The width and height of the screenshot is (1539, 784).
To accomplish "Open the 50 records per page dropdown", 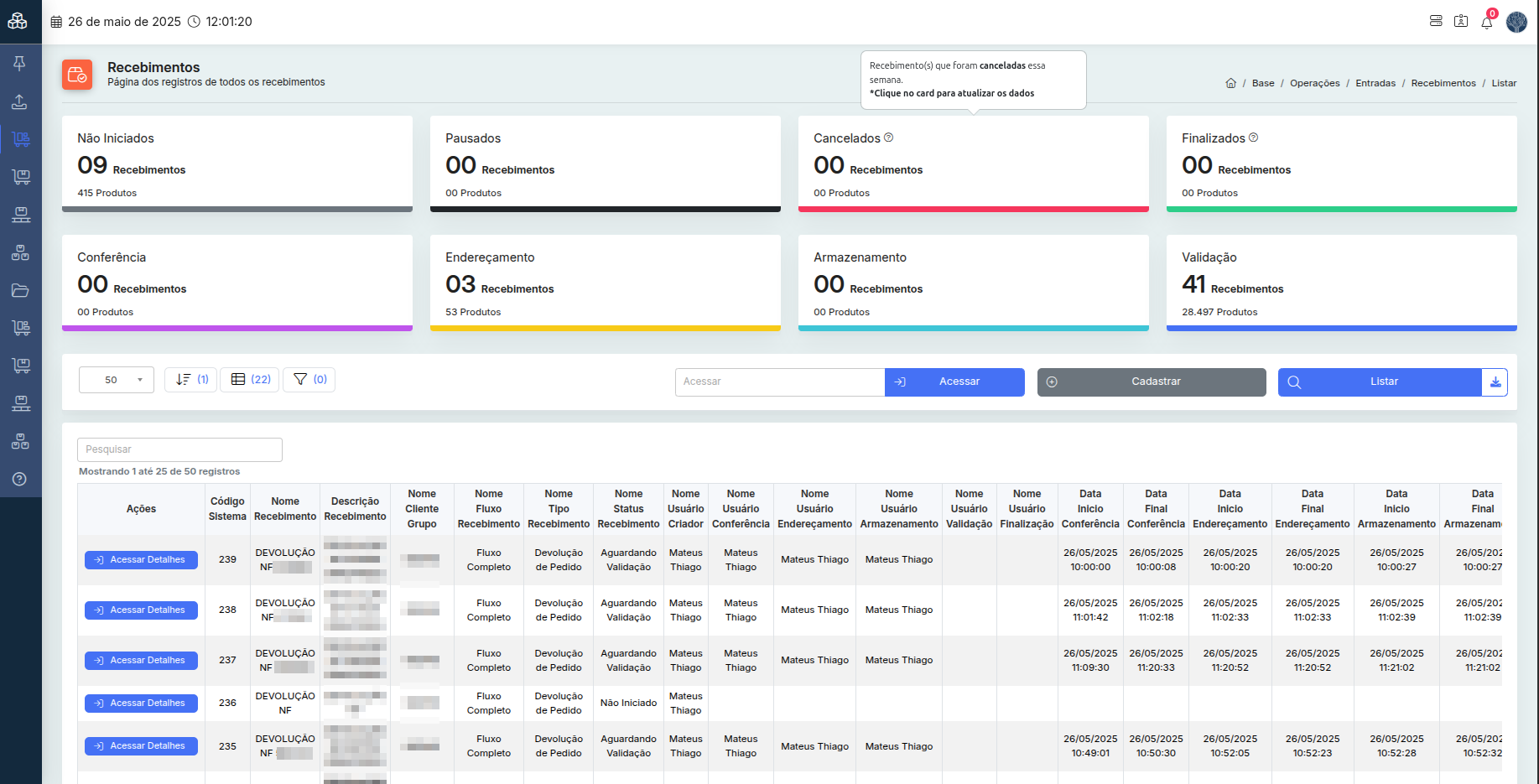I will 117,380.
